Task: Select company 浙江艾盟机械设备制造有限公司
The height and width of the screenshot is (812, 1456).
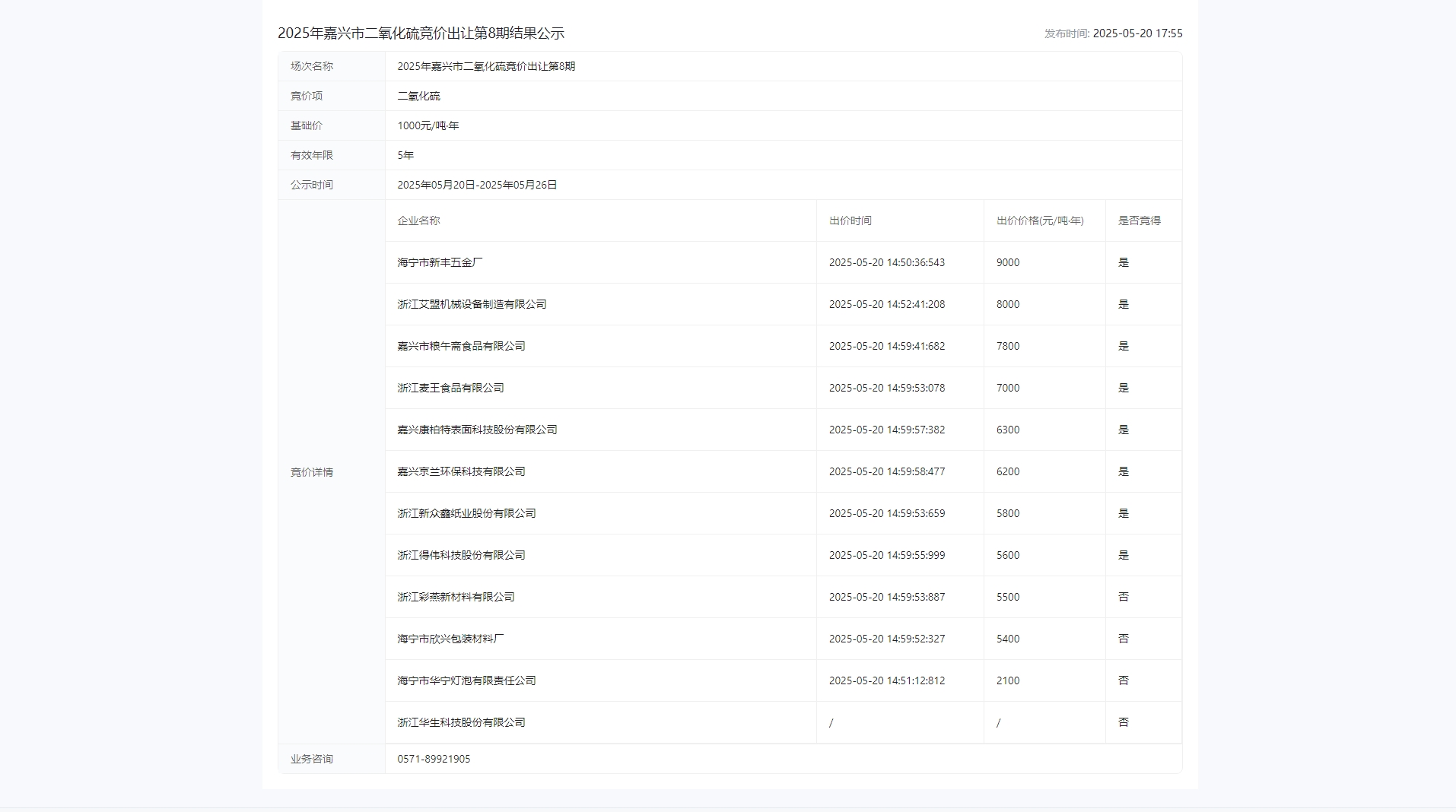Action: 472,304
